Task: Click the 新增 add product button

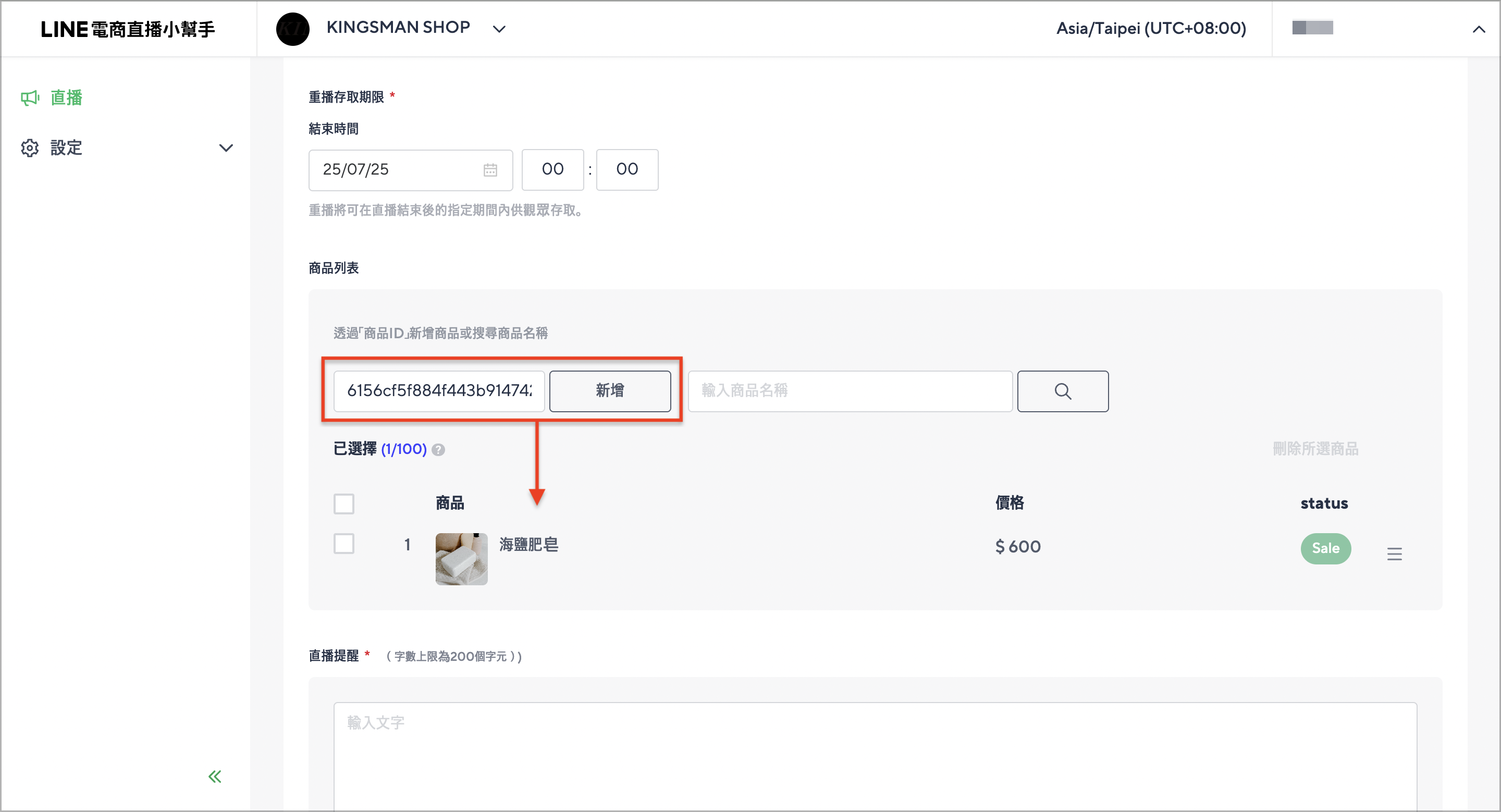Action: 610,391
